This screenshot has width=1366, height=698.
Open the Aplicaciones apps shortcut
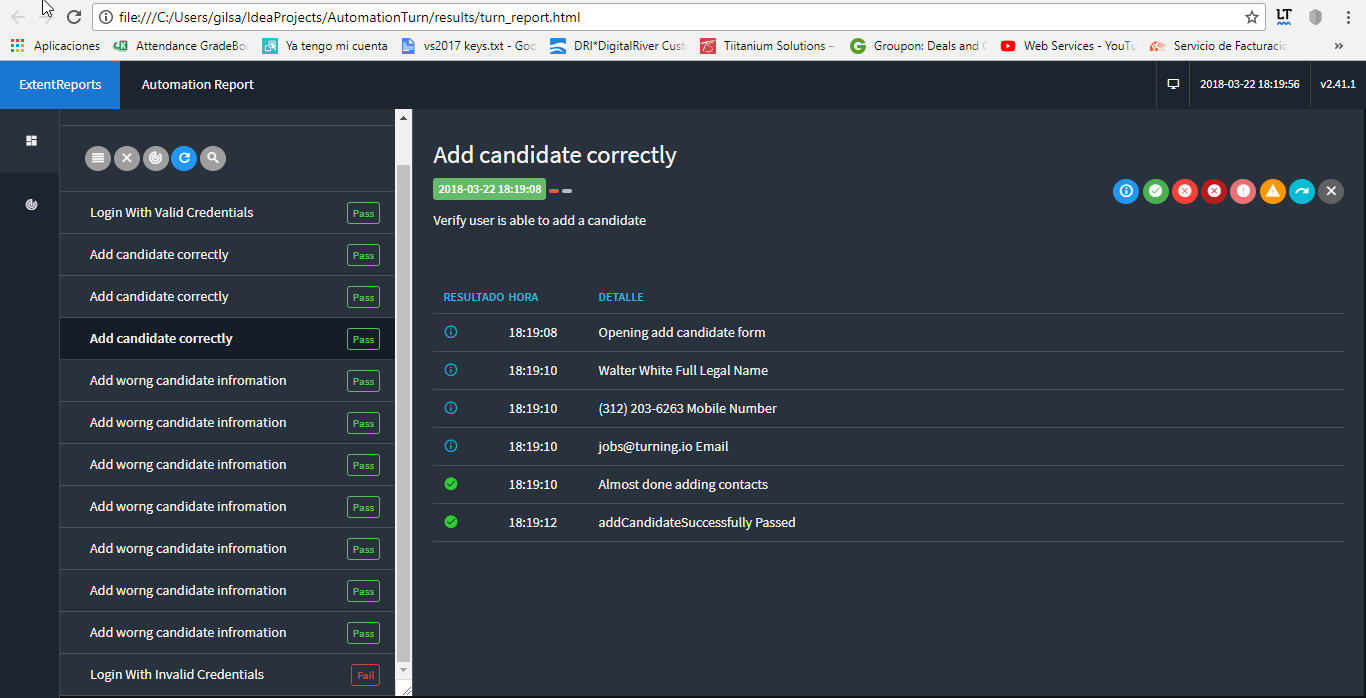tap(55, 46)
